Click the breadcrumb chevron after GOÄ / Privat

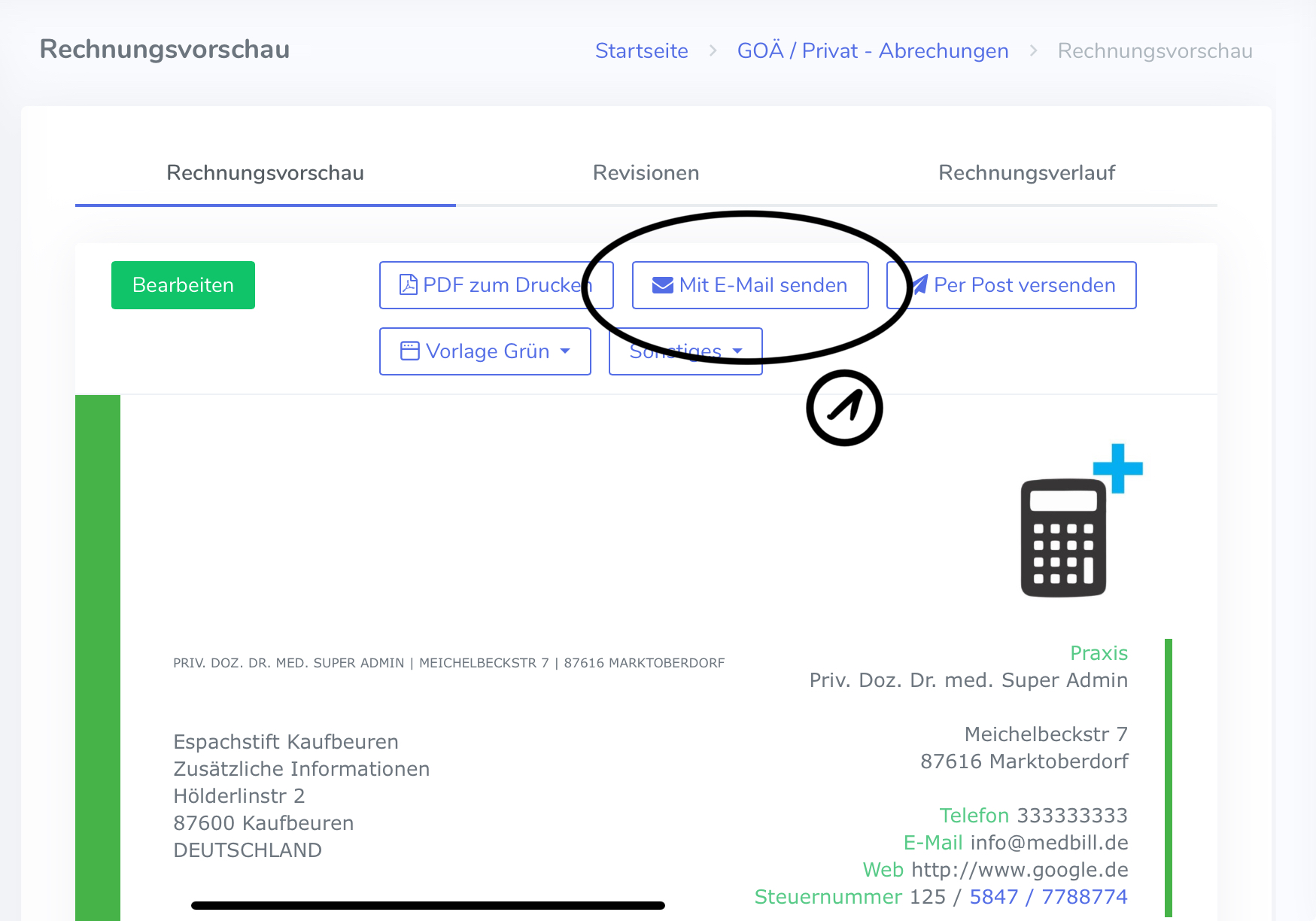point(1033,51)
